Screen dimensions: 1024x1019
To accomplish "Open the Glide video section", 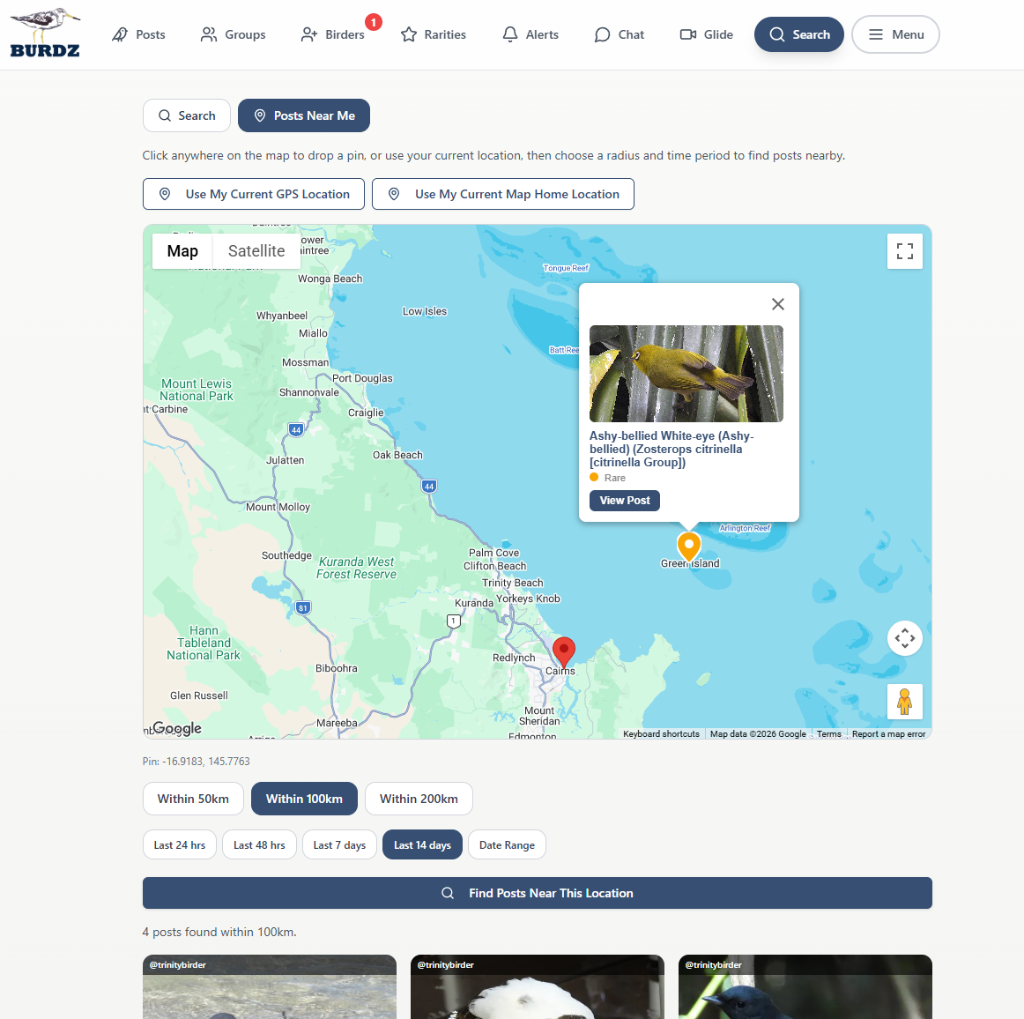I will click(x=707, y=35).
